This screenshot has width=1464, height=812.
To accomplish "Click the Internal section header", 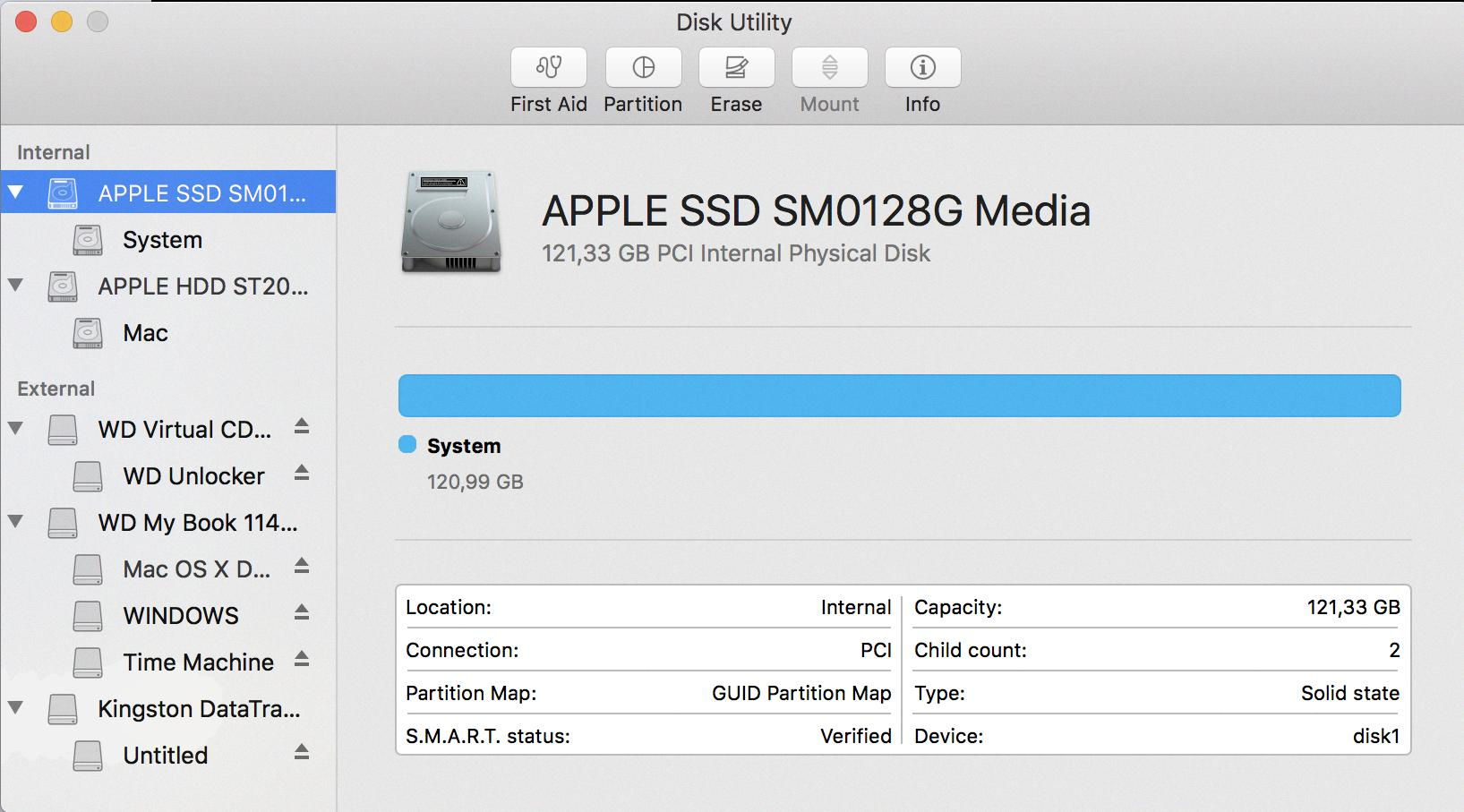I will pos(54,152).
